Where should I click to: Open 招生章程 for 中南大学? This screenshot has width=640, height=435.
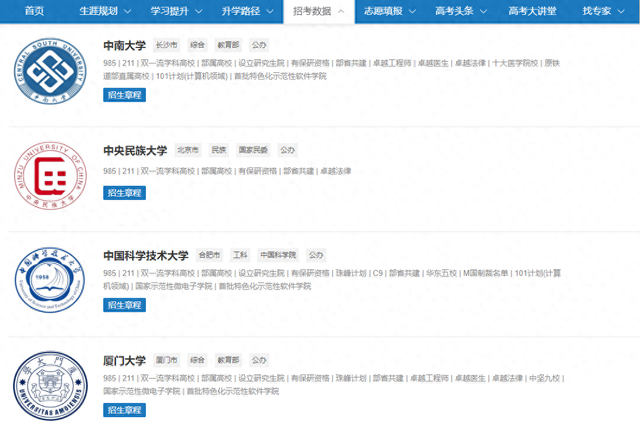(124, 95)
